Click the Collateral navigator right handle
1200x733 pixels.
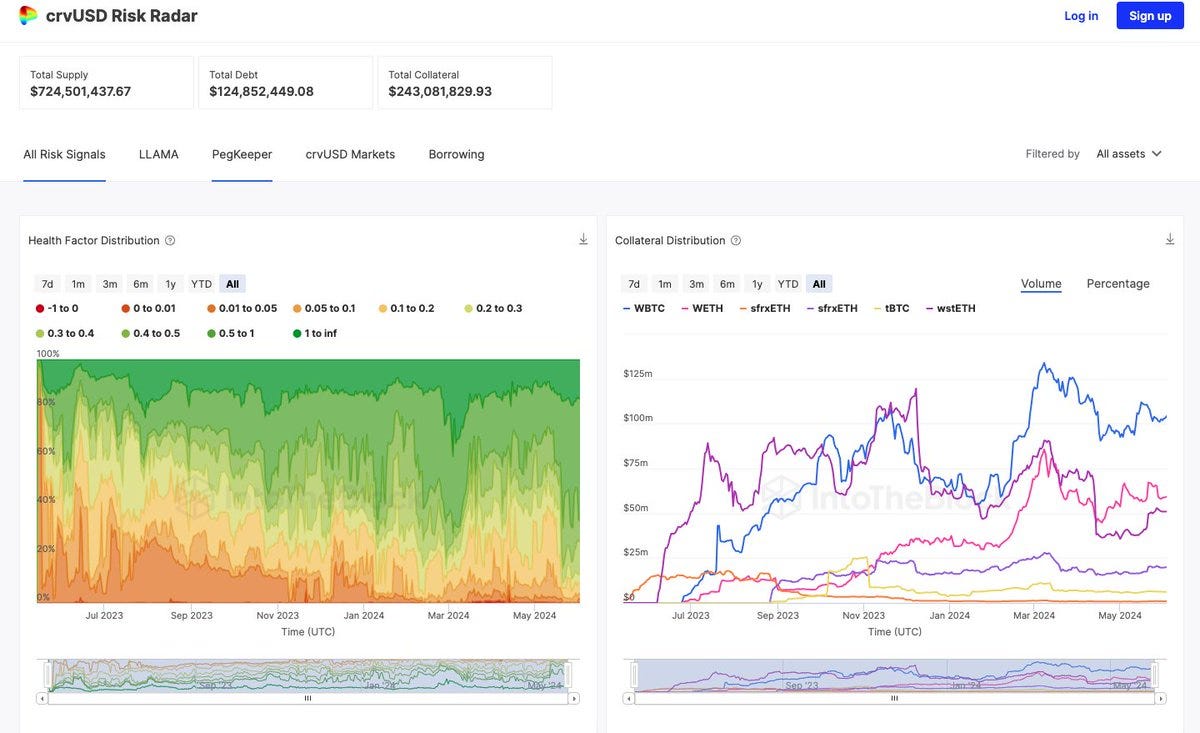[x=1156, y=675]
